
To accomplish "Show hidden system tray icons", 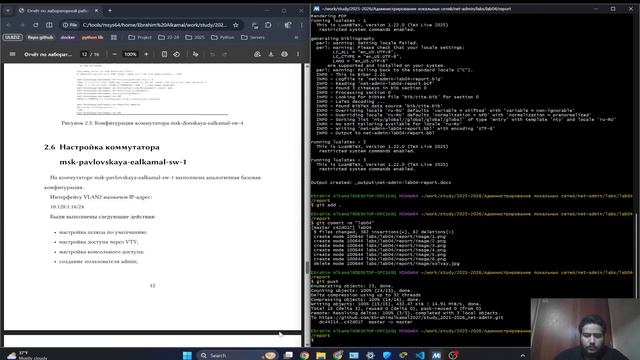I will point(523,356).
